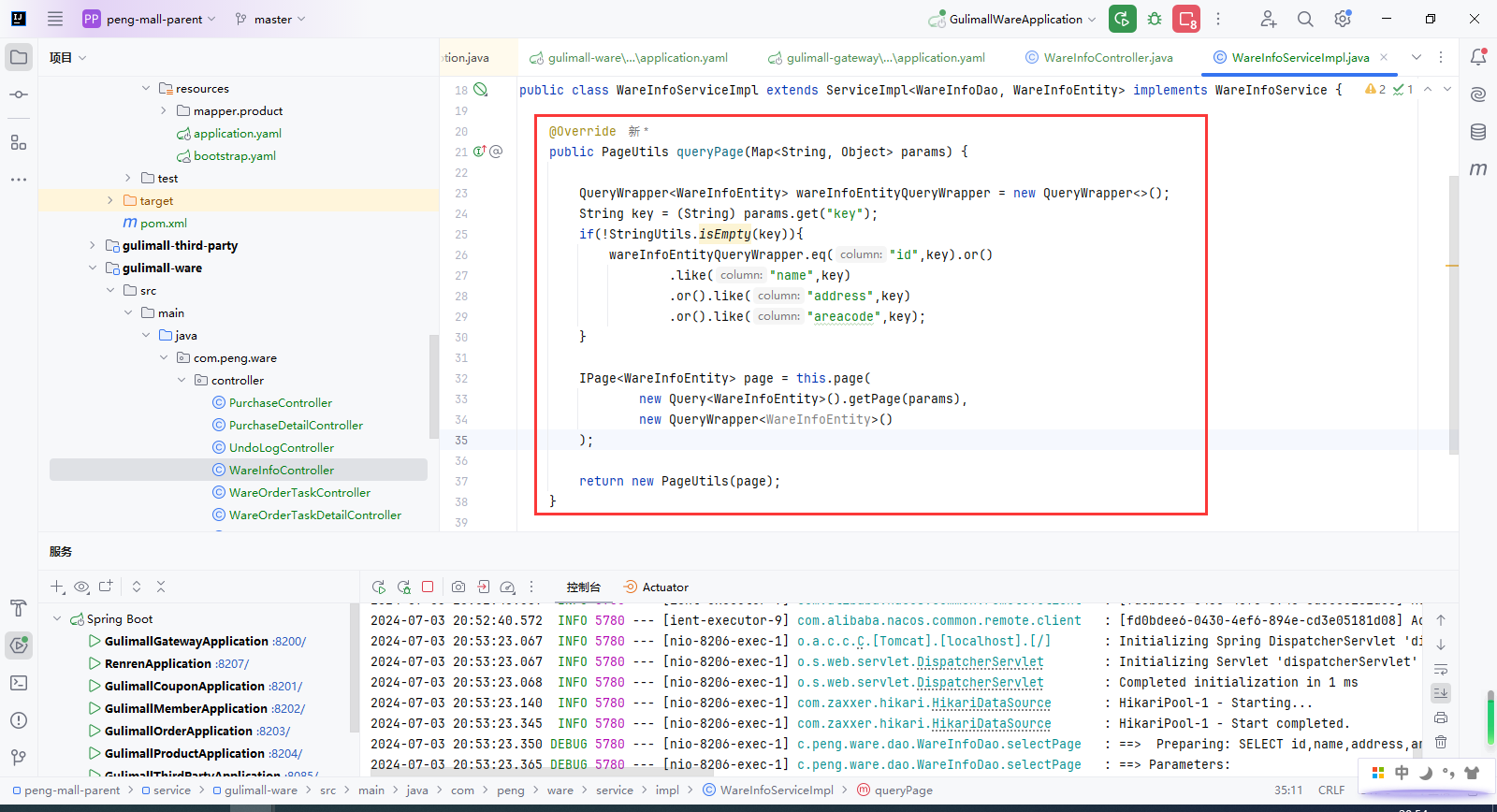Screen dimensions: 1497x812
Task: Collapse the Spring Boot services node
Action: point(57,619)
